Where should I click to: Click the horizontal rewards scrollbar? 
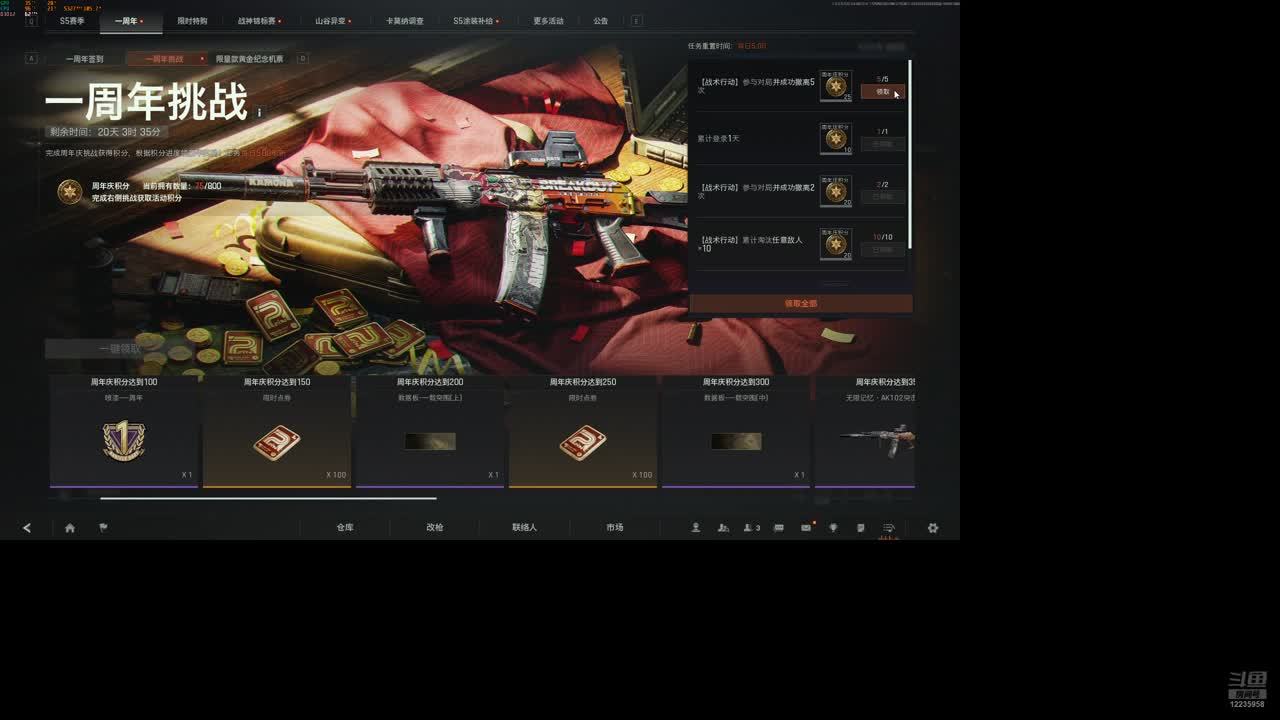tap(268, 498)
